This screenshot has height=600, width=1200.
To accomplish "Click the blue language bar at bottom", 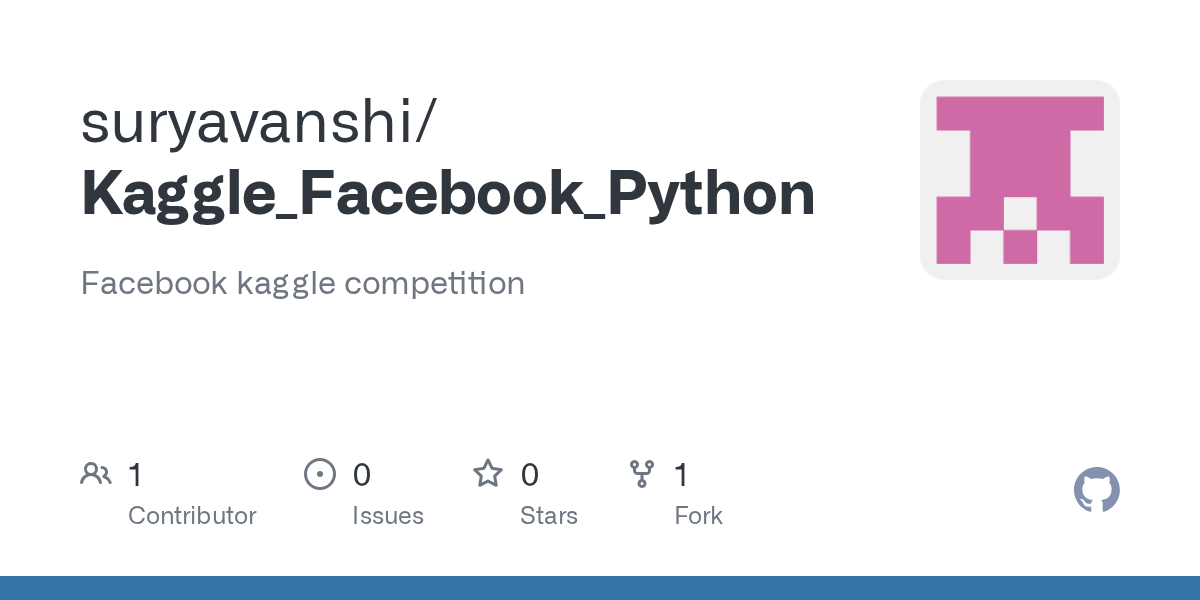I will (x=600, y=588).
